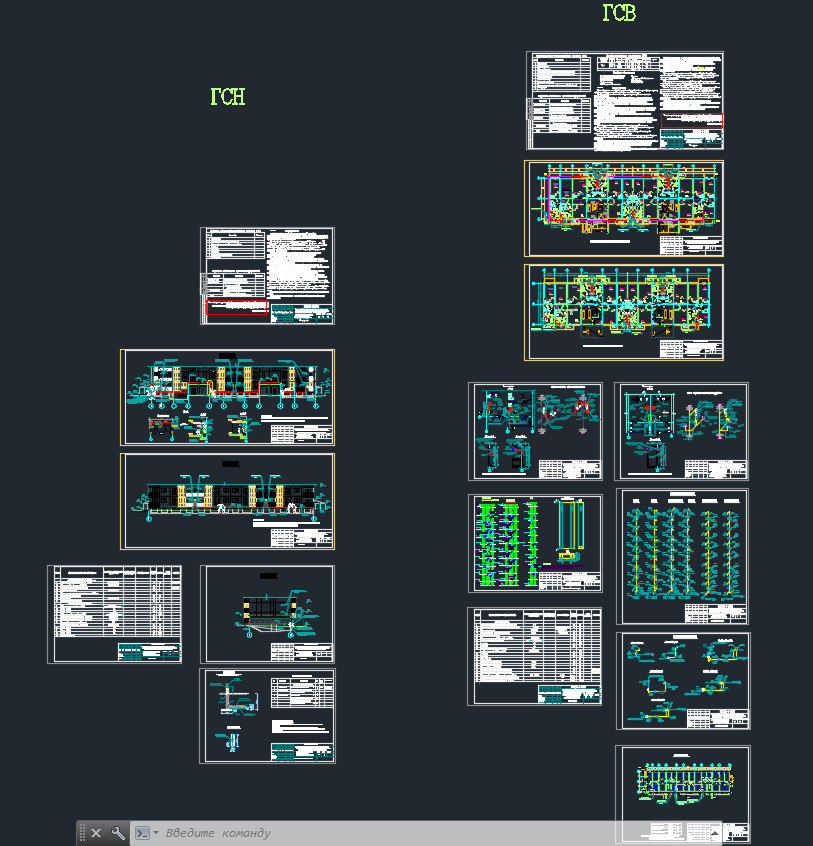Pick ГСВ green riser diagram sheet
The height and width of the screenshot is (846, 813).
(535, 543)
